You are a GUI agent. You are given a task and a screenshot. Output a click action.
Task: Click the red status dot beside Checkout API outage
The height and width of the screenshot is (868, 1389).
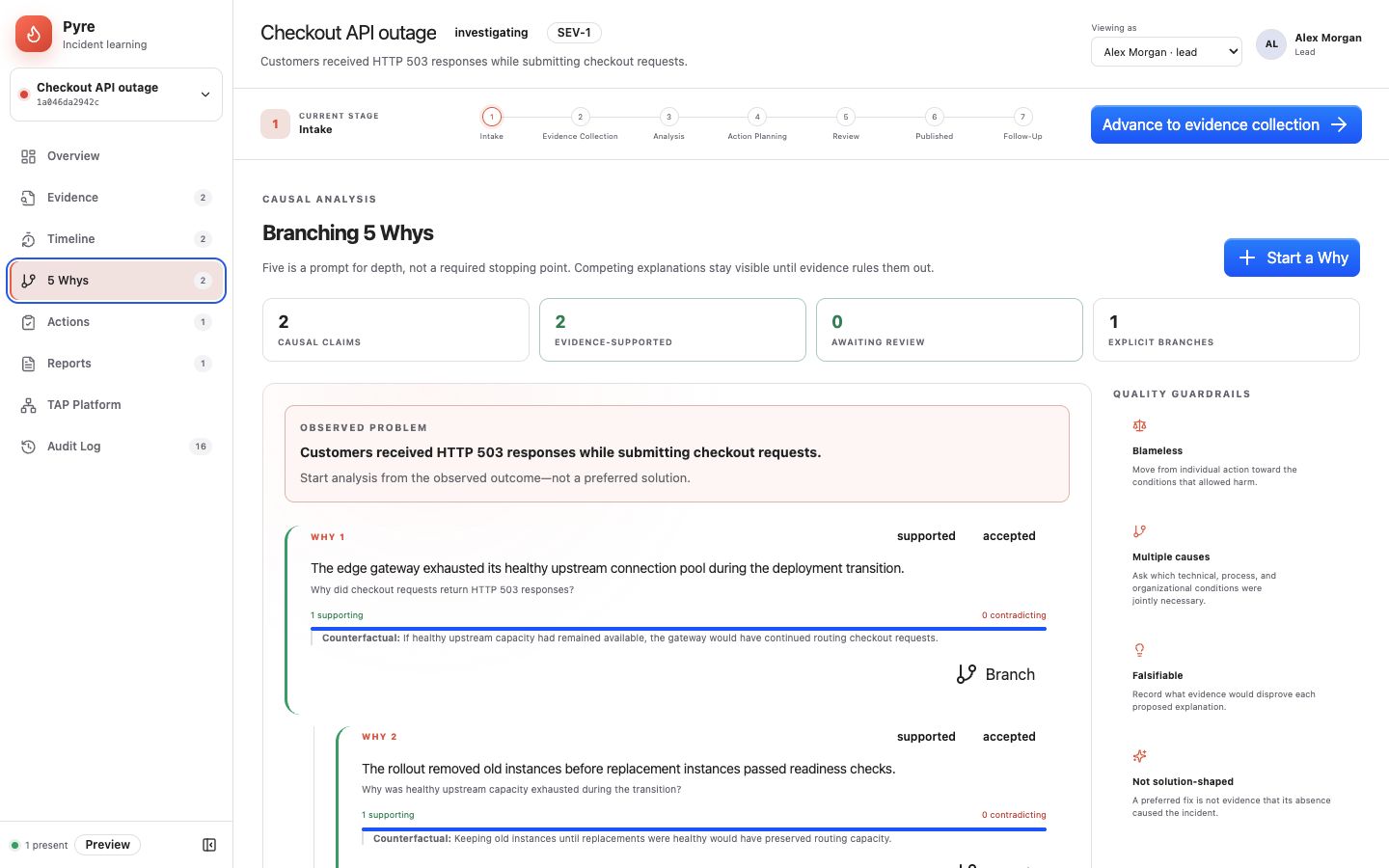click(24, 95)
